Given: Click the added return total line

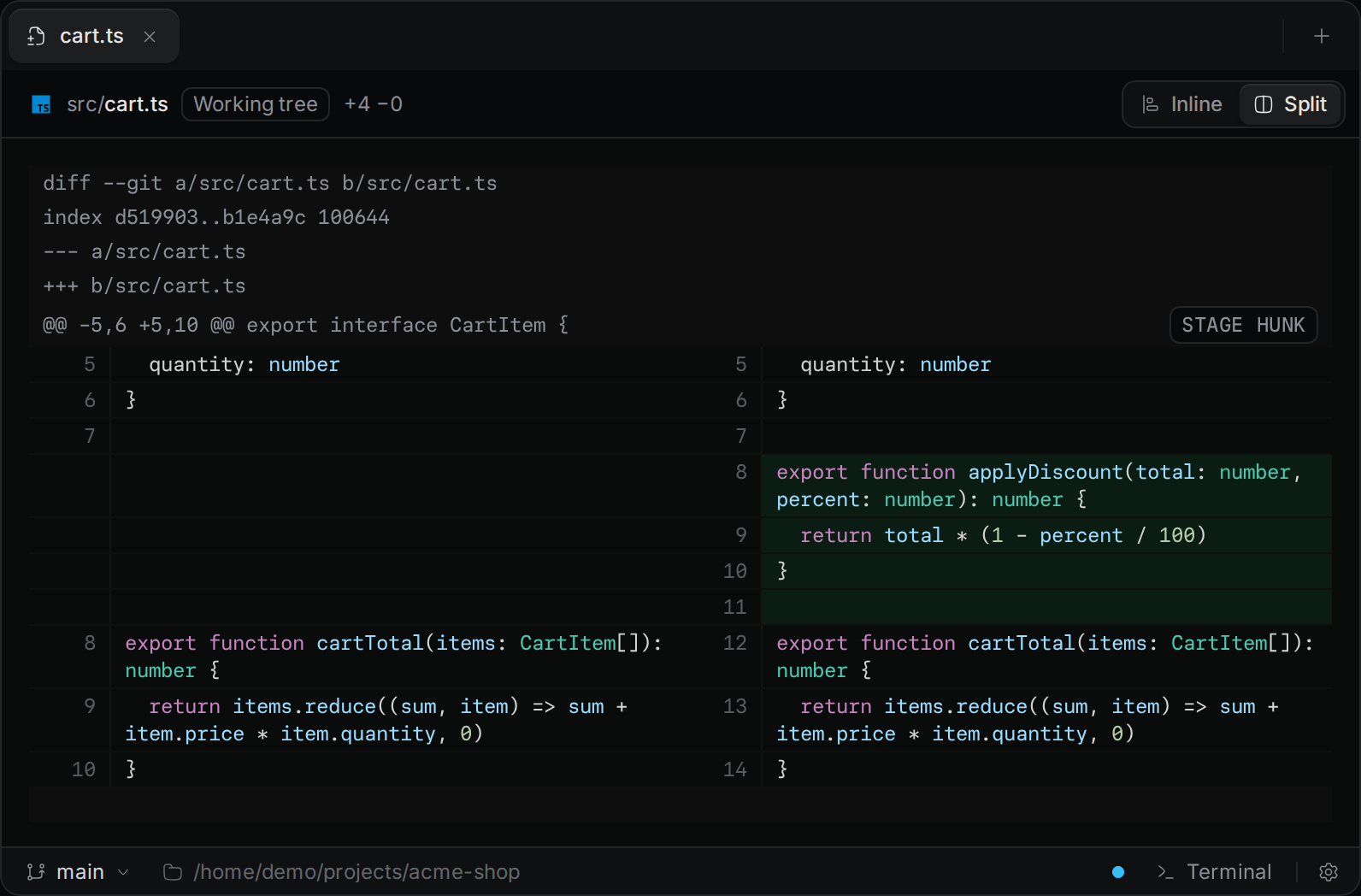Looking at the screenshot, I should click(x=1046, y=535).
